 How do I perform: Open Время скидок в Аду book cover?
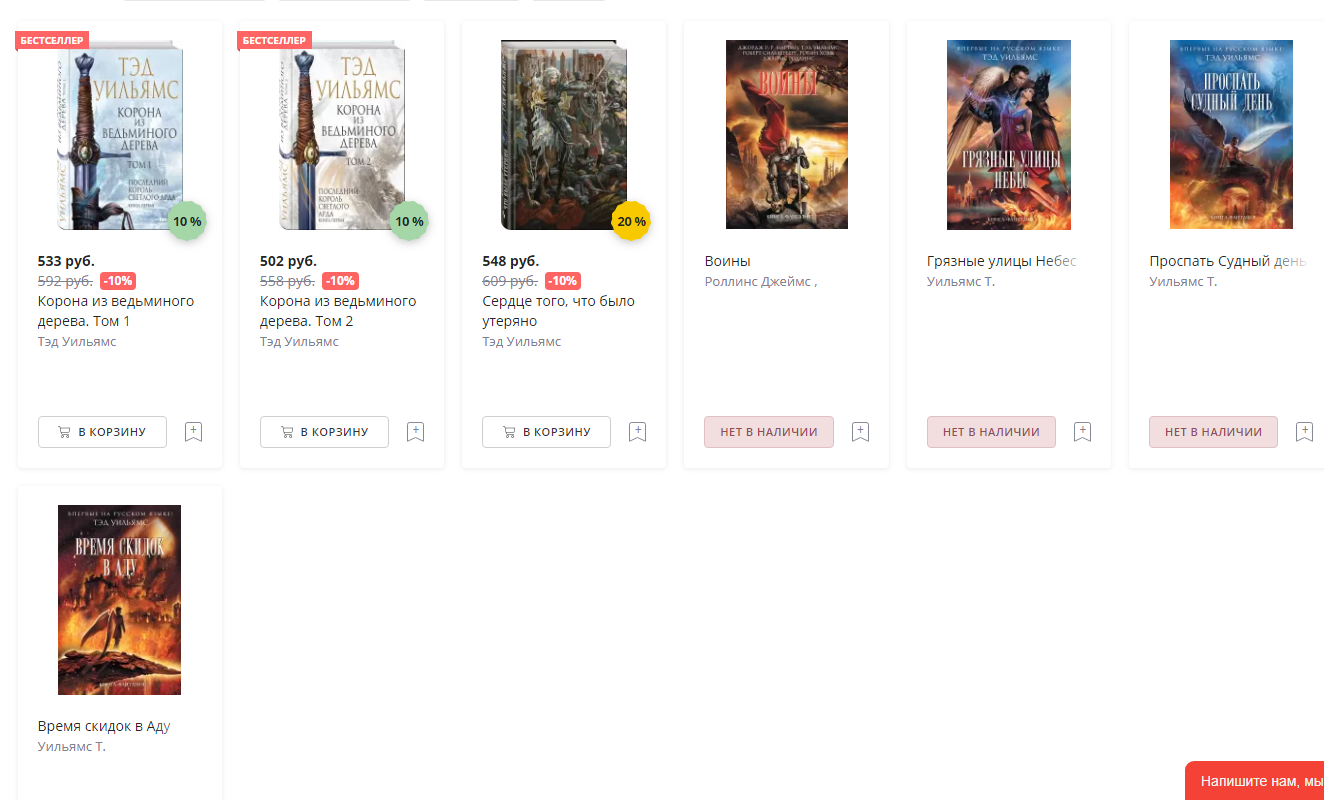[119, 600]
